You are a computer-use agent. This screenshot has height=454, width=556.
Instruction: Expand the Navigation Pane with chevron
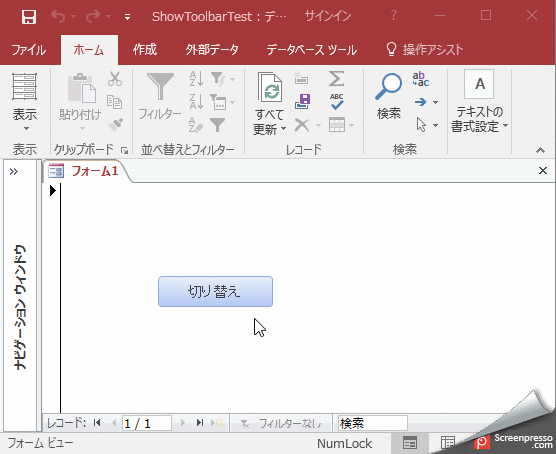[x=14, y=172]
